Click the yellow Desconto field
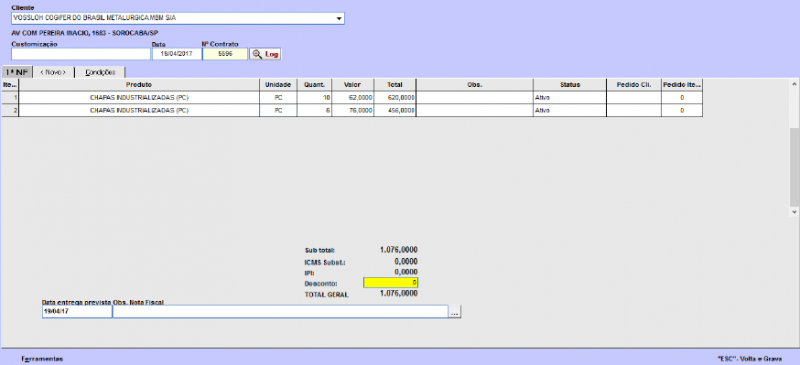The image size is (800, 365). coord(390,282)
